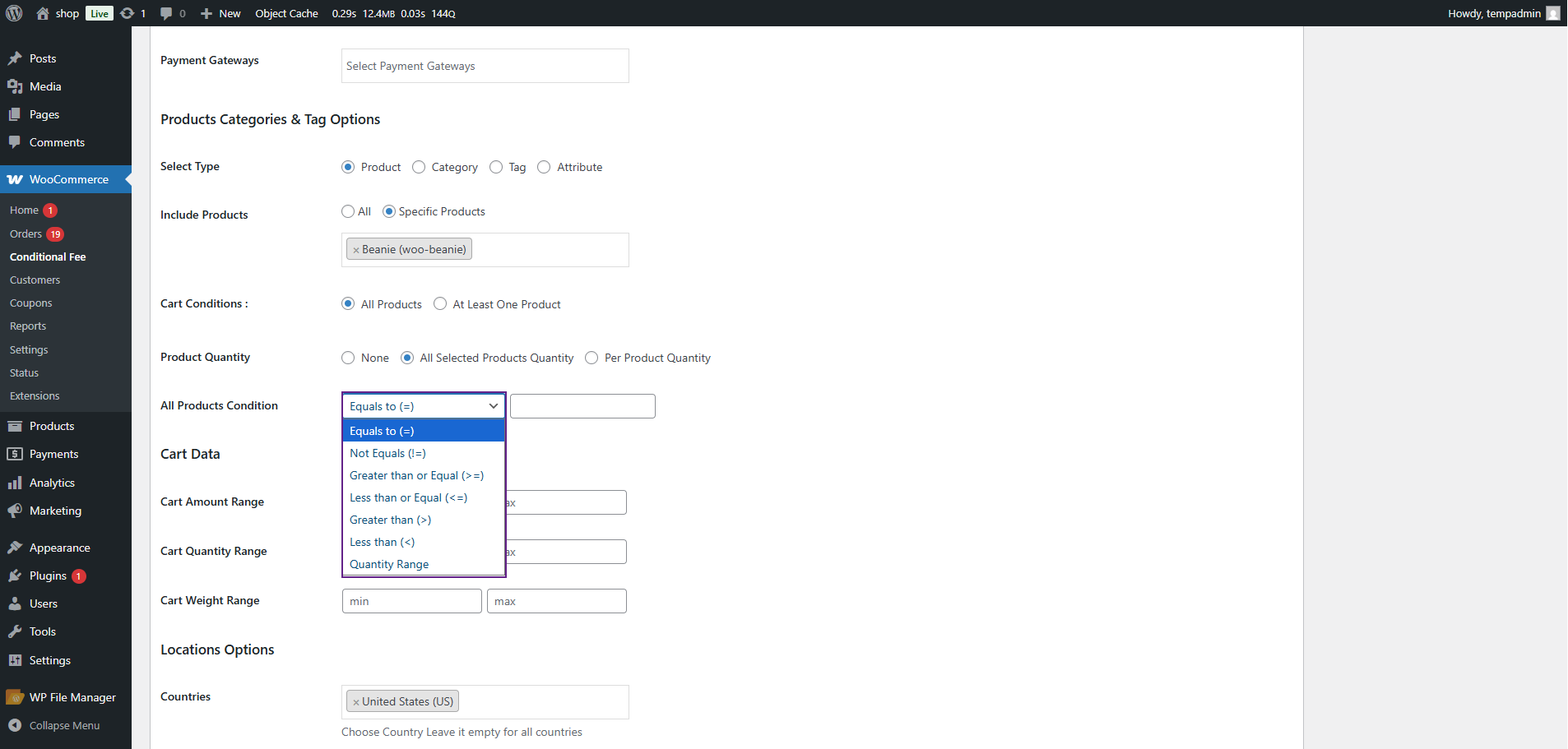
Task: Click the plus New icon
Action: (206, 13)
